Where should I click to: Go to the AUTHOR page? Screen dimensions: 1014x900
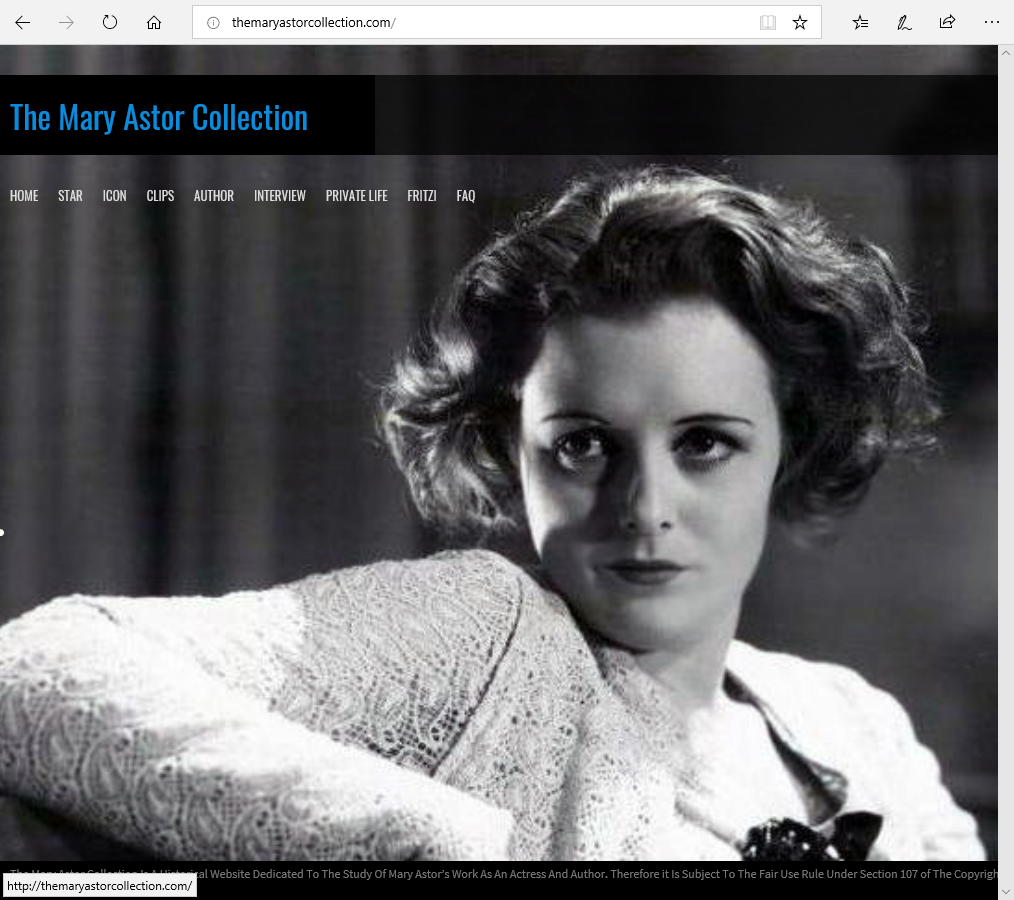[x=214, y=196]
